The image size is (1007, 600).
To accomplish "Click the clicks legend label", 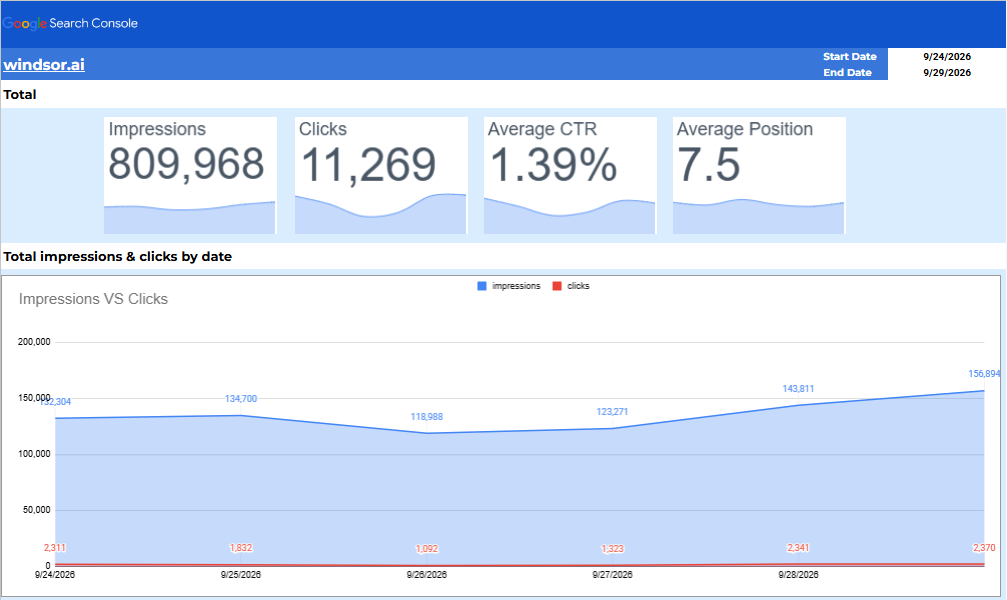I will pyautogui.click(x=578, y=286).
